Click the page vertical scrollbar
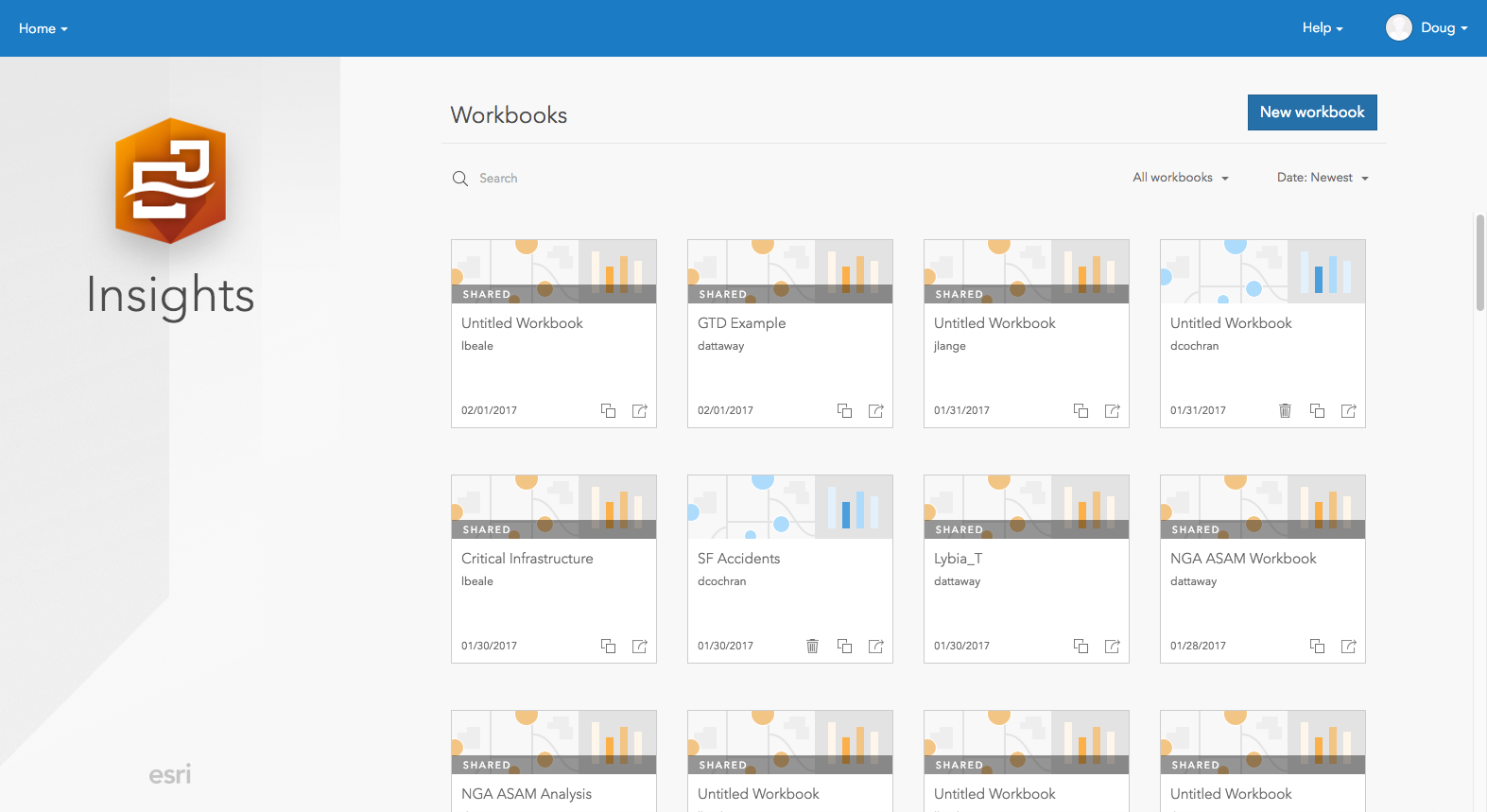This screenshot has height=812, width=1487. coord(1480,263)
